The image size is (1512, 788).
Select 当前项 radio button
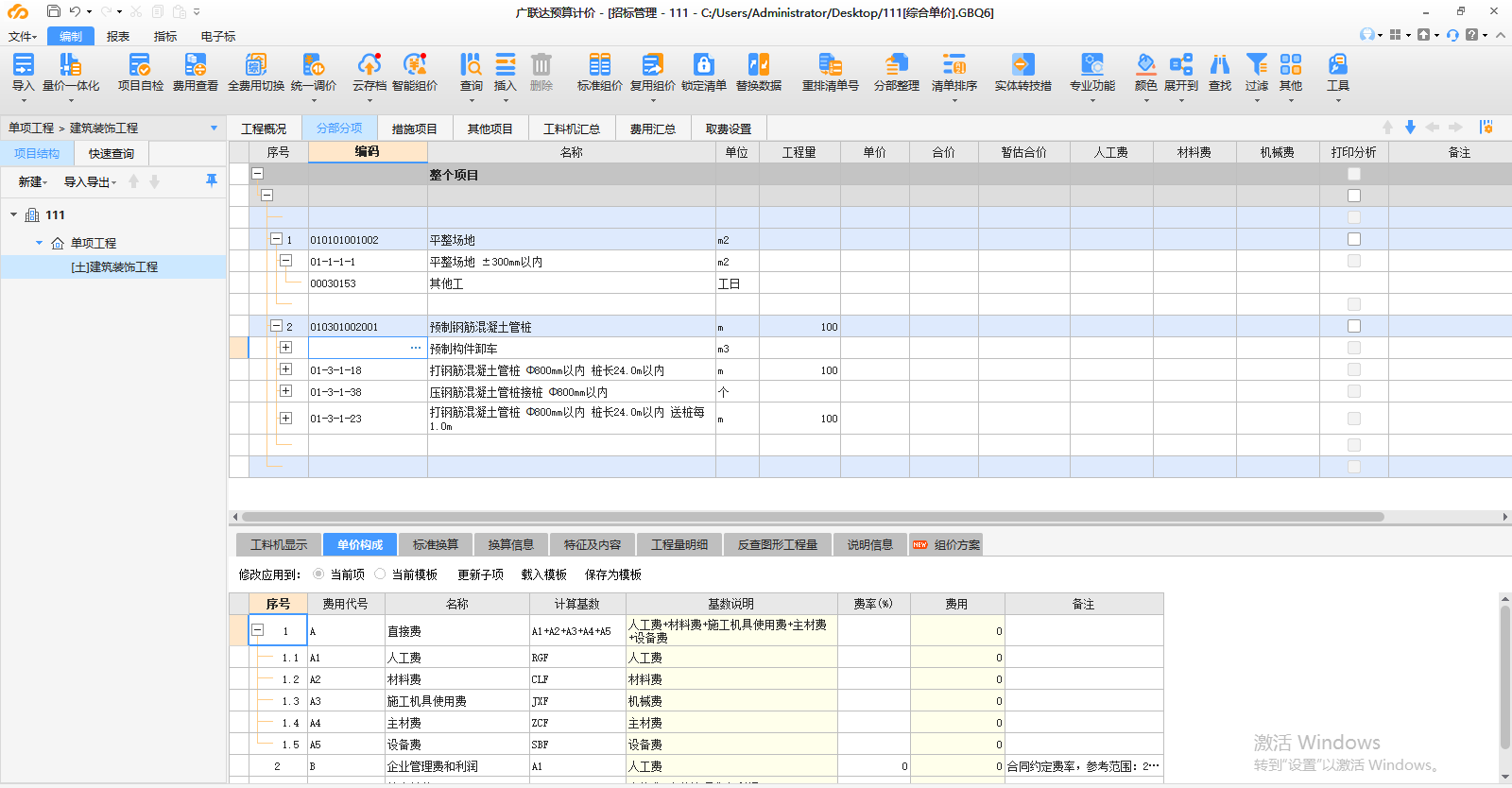318,574
